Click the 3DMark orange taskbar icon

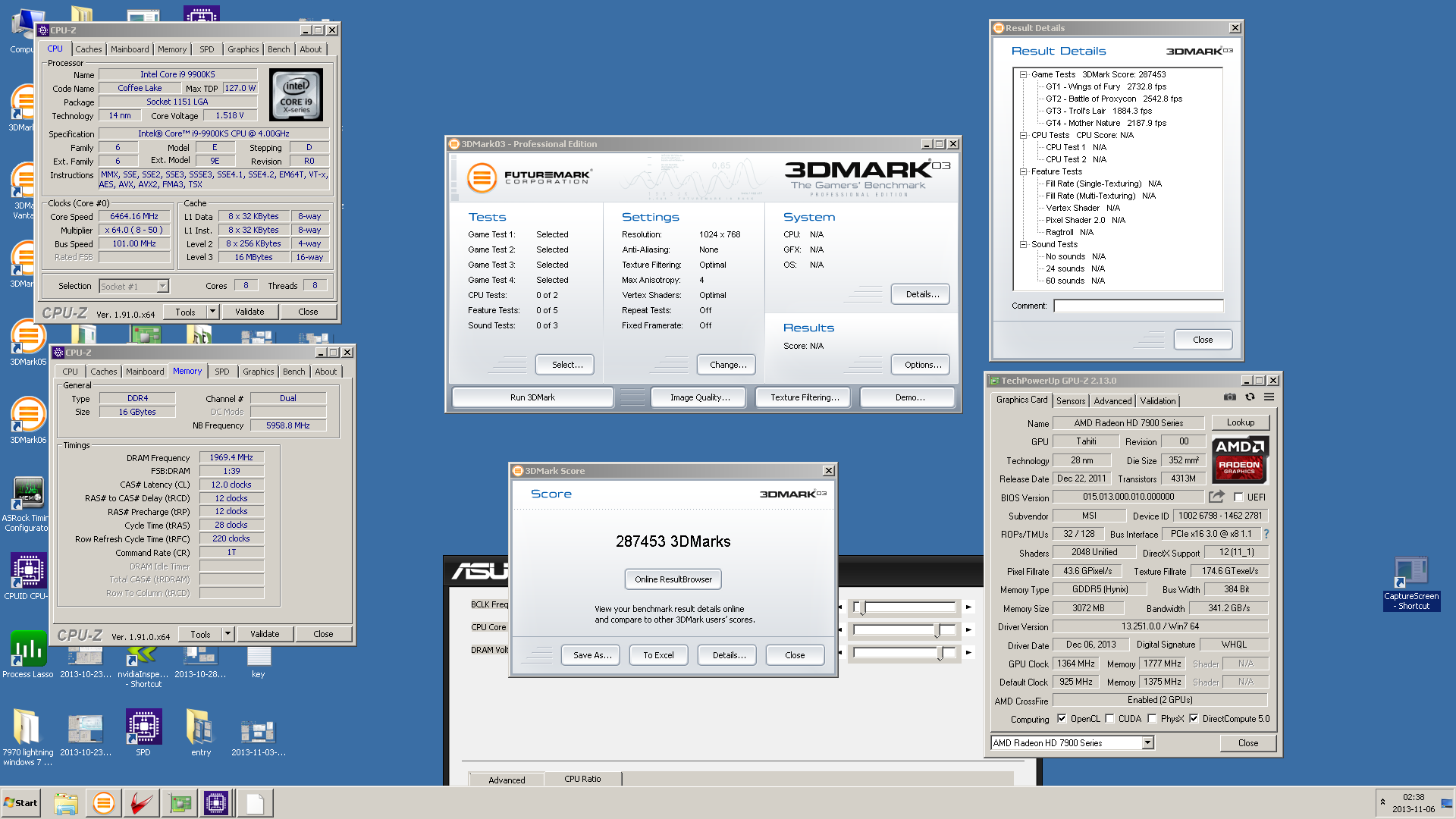(x=103, y=803)
